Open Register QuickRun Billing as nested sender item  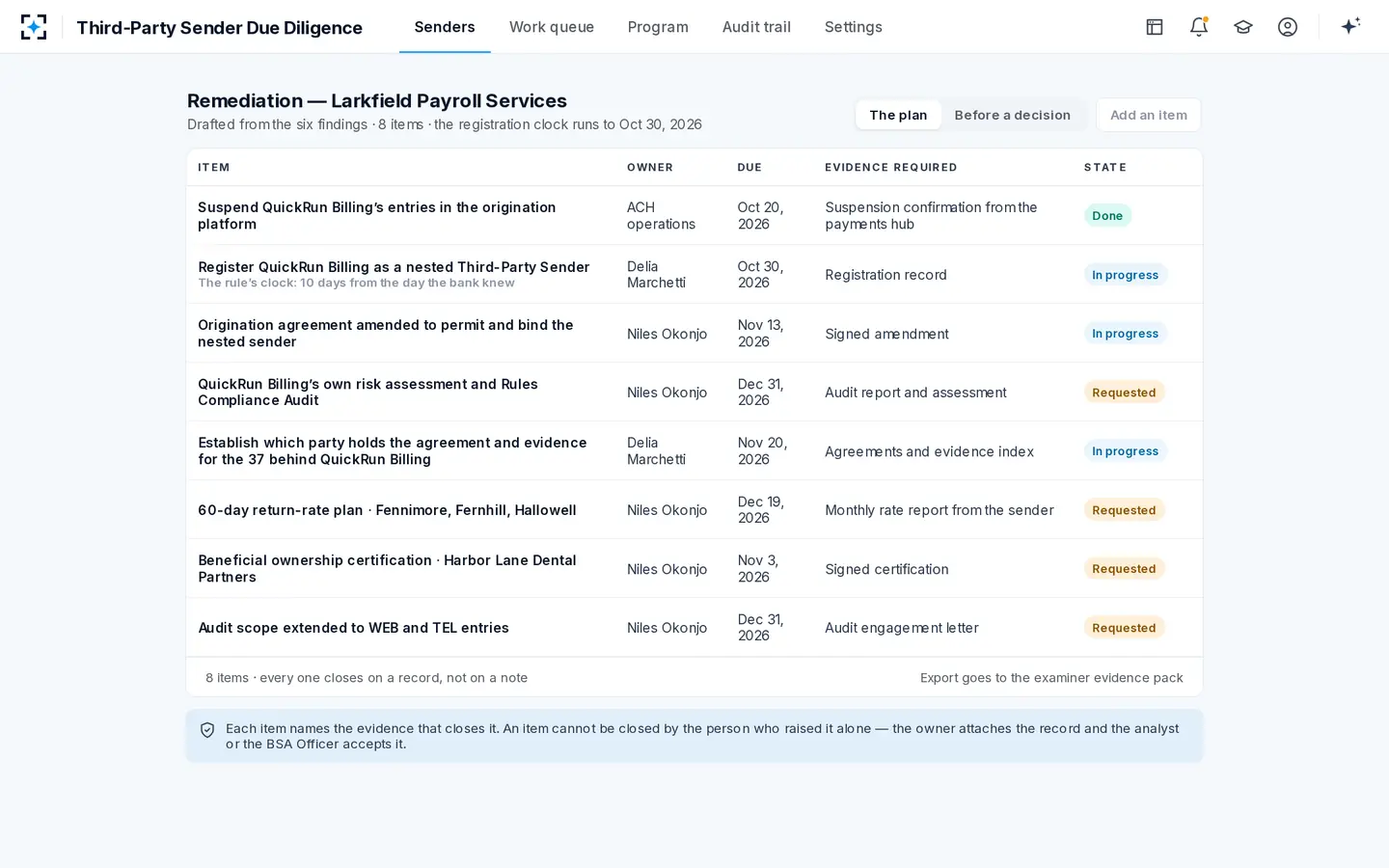coord(394,267)
